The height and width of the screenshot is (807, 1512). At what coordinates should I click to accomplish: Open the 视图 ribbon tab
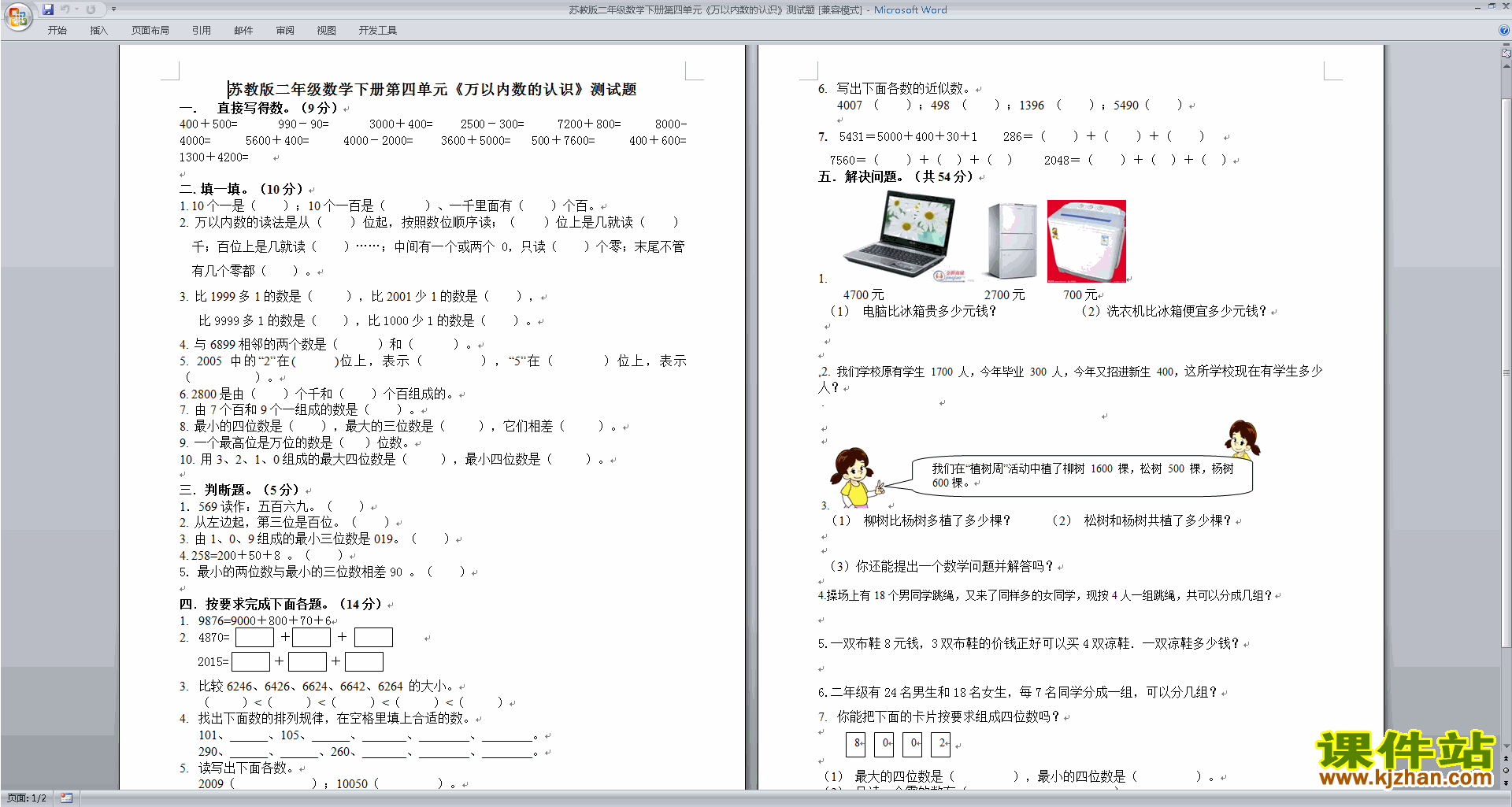click(x=326, y=31)
